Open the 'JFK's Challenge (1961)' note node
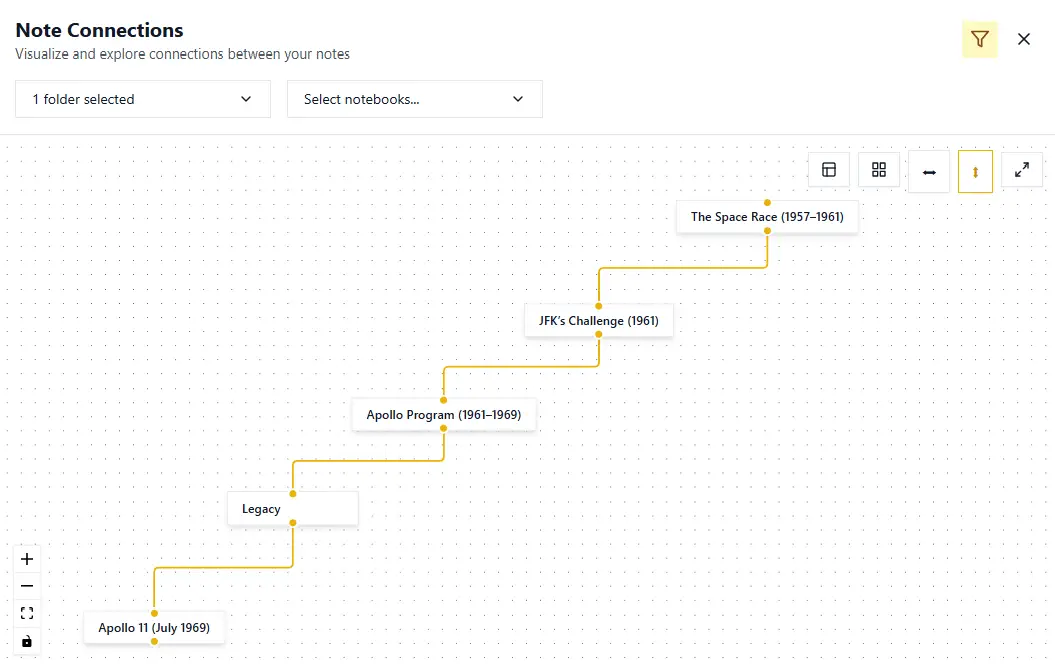This screenshot has height=664, width=1055. coord(598,321)
